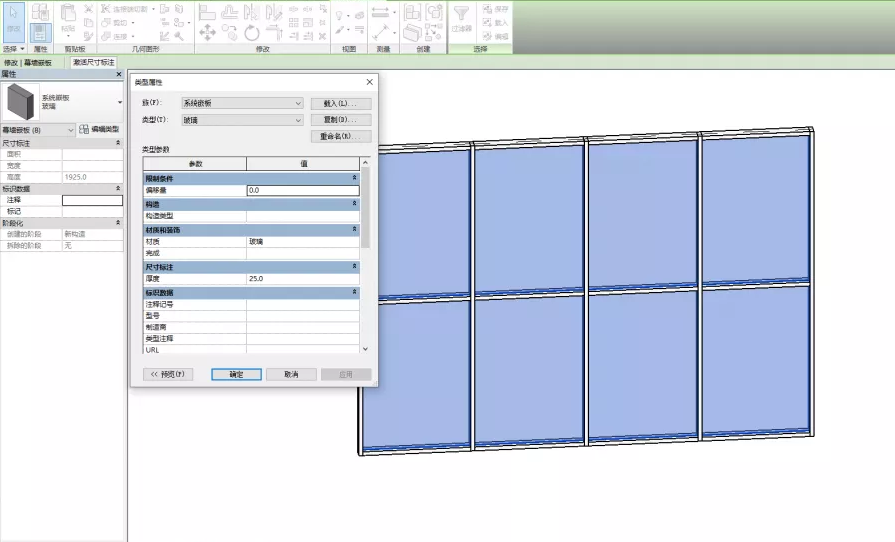Viewport: 895px width, 542px height.
Task: Click the 修改 | 幕墙嵌板 context tab
Action: (28, 62)
